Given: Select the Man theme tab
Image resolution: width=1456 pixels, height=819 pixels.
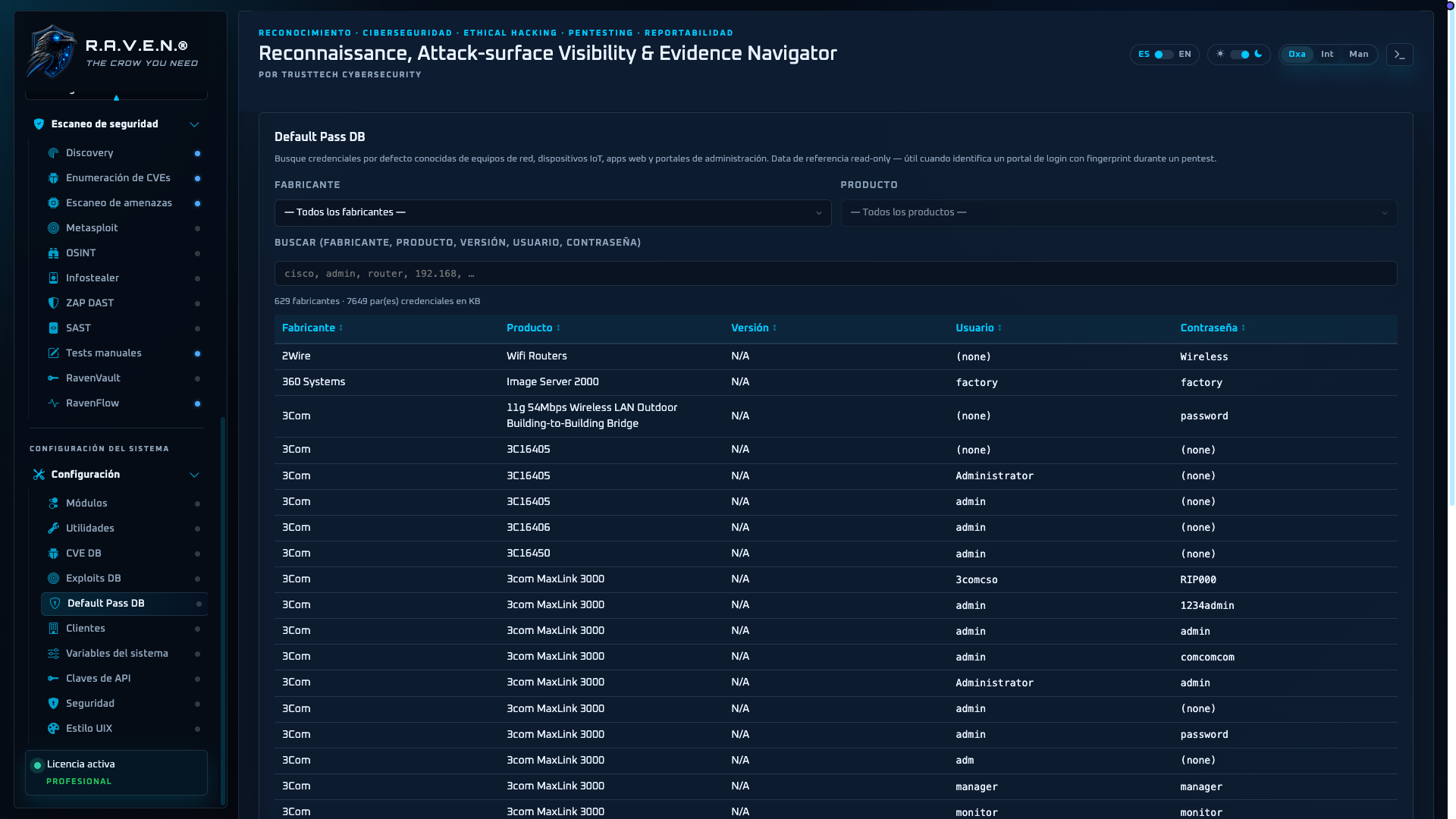Looking at the screenshot, I should pyautogui.click(x=1359, y=55).
